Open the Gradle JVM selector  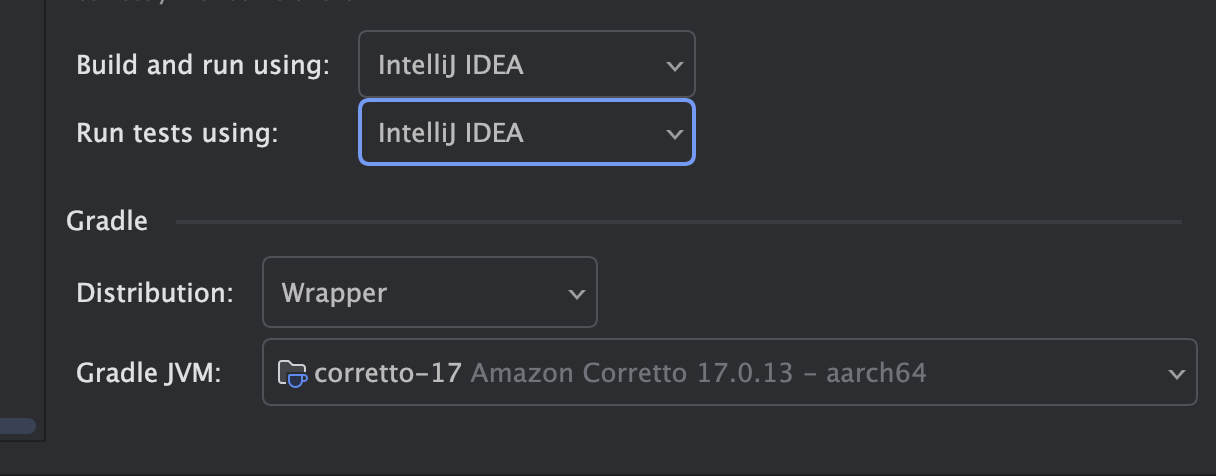pos(729,373)
